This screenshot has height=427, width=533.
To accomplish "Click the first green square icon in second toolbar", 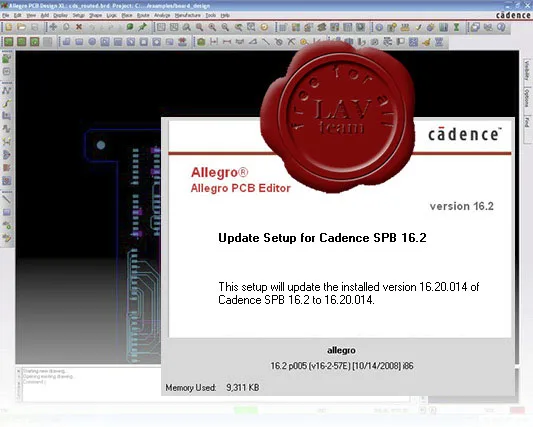I will tap(9, 42).
